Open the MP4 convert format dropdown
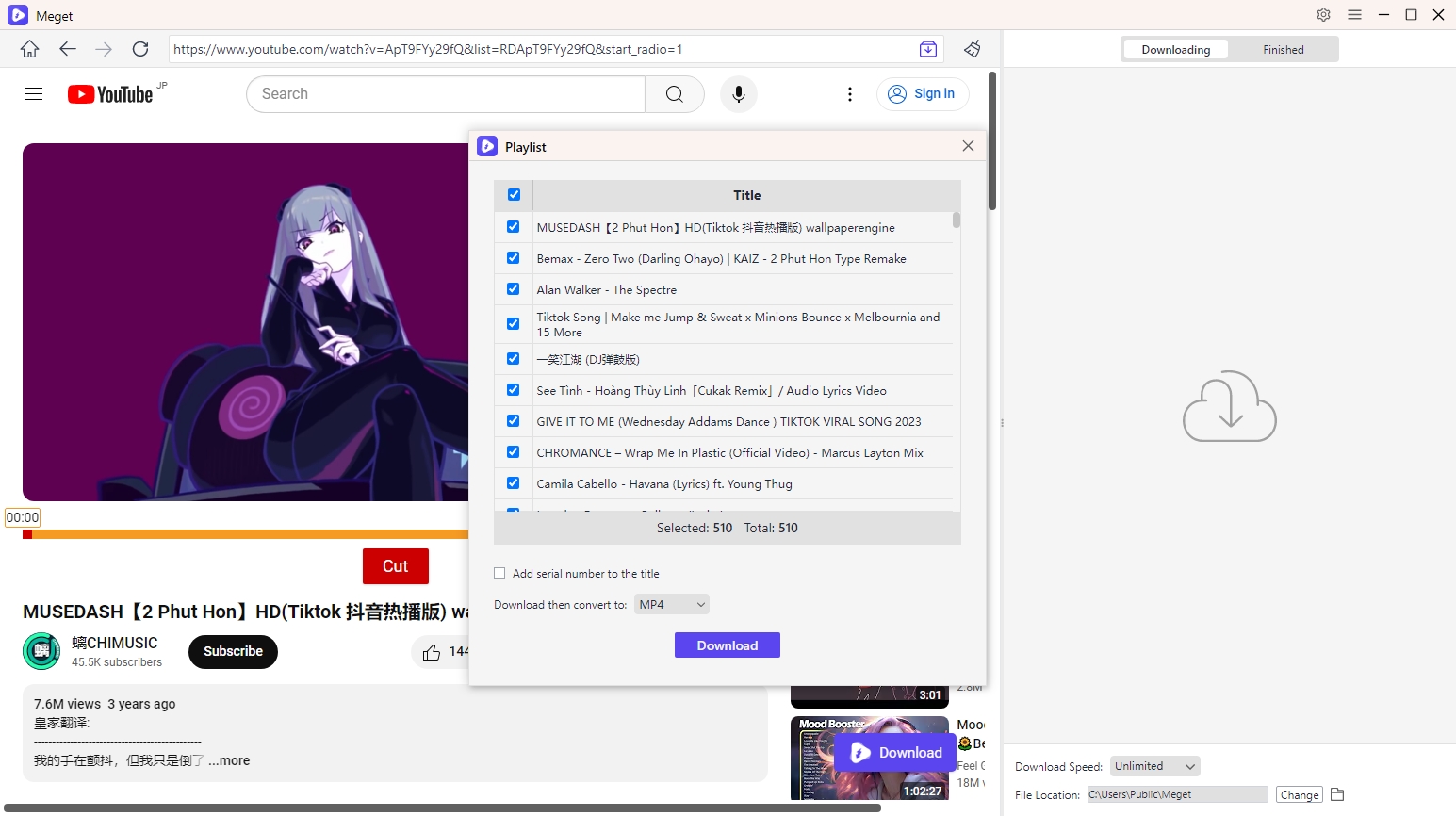The image size is (1456, 816). (x=671, y=604)
